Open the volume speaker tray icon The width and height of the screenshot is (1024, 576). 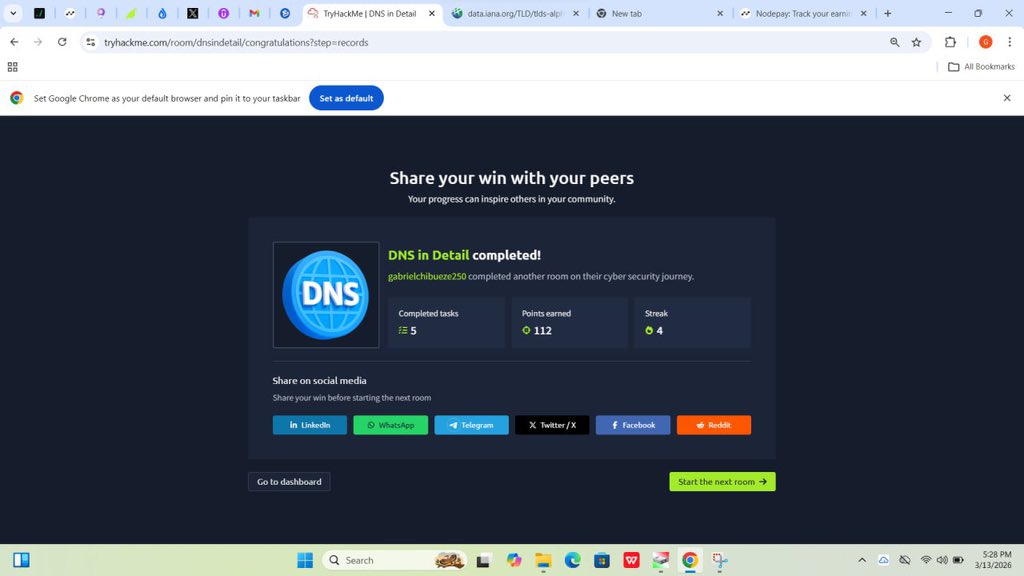[x=942, y=560]
